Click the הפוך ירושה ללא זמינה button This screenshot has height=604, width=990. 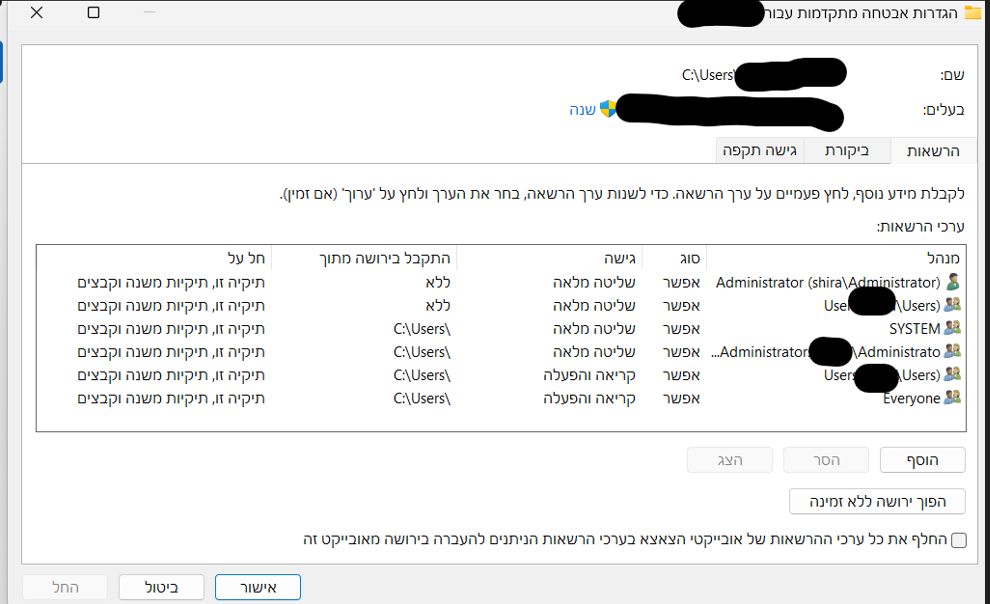click(877, 502)
